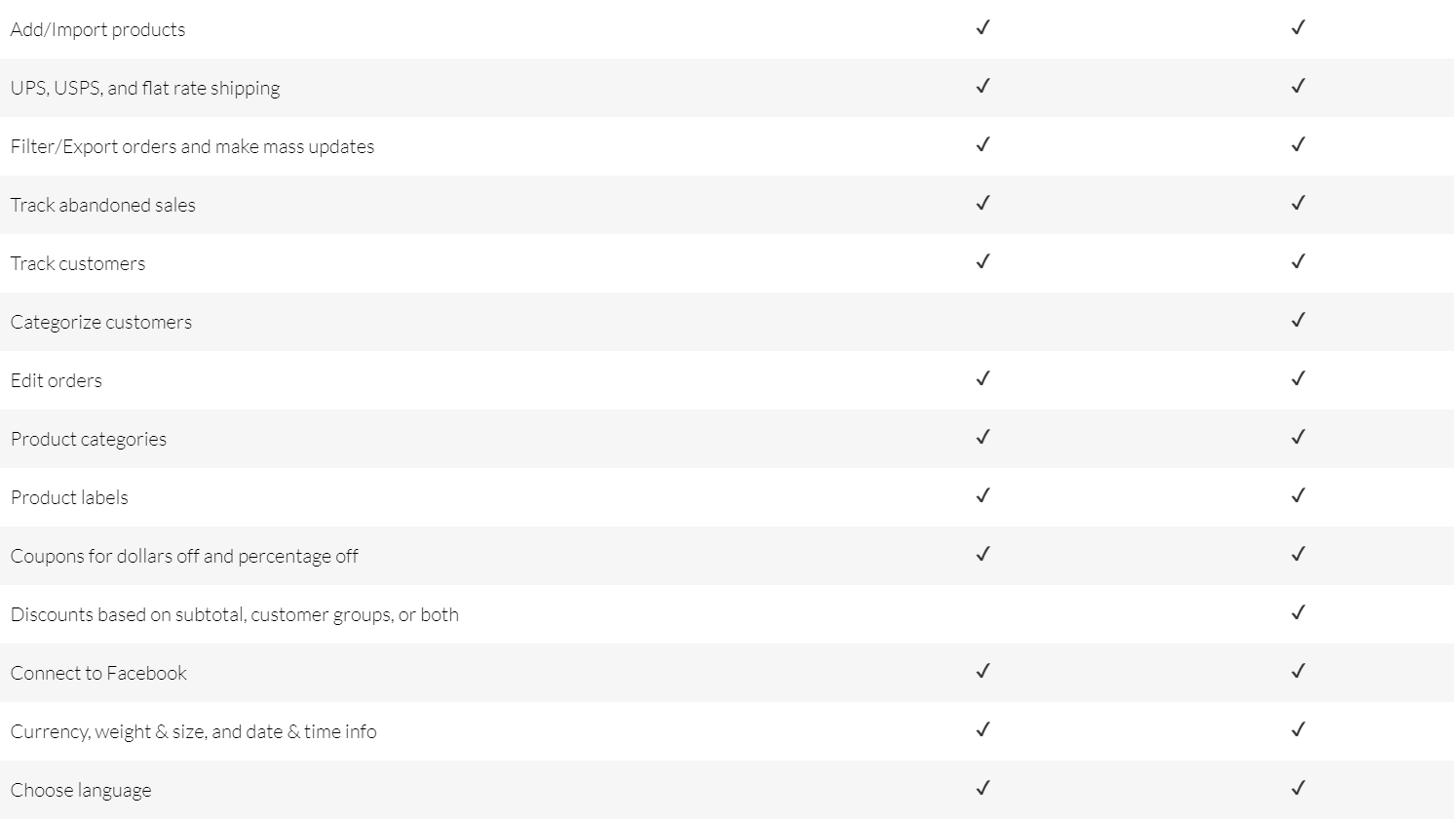
Task: Click the right checkmark for Categorize customers
Action: click(x=1297, y=321)
